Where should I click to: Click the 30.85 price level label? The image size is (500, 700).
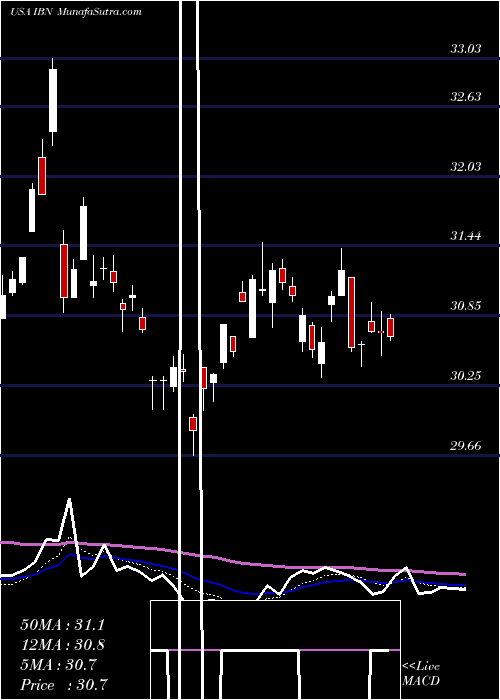pos(466,306)
